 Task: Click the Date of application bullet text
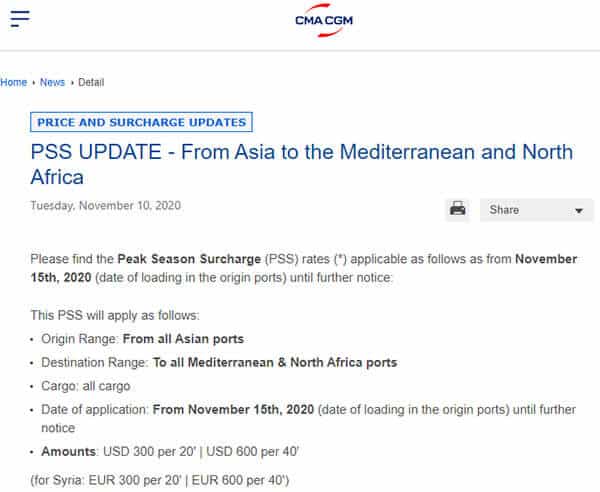[308, 419]
